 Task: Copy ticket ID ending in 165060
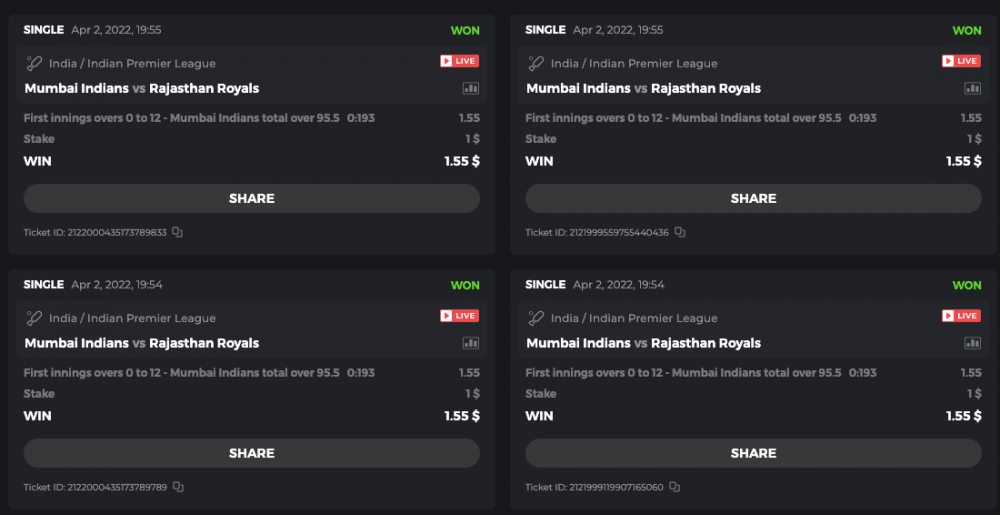point(674,487)
